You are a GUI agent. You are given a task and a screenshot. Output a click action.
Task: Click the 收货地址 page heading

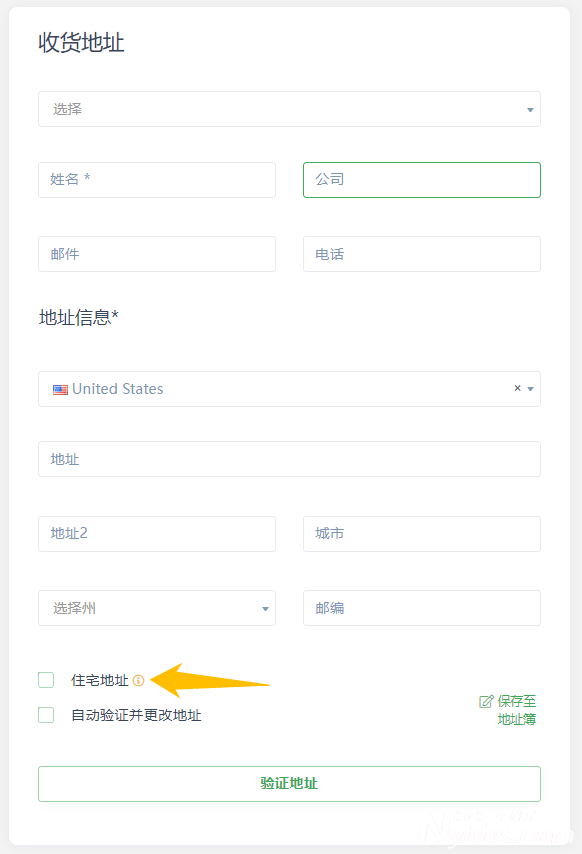[80, 43]
